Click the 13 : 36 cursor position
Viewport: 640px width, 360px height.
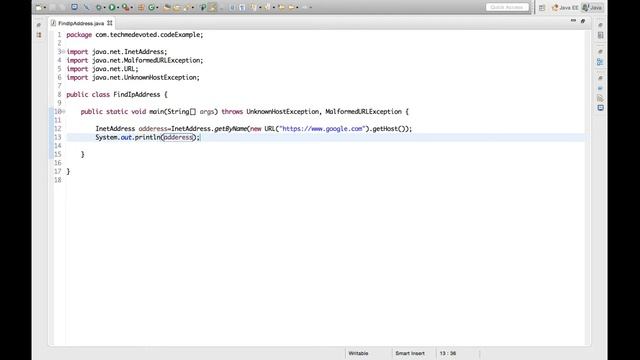(448, 353)
